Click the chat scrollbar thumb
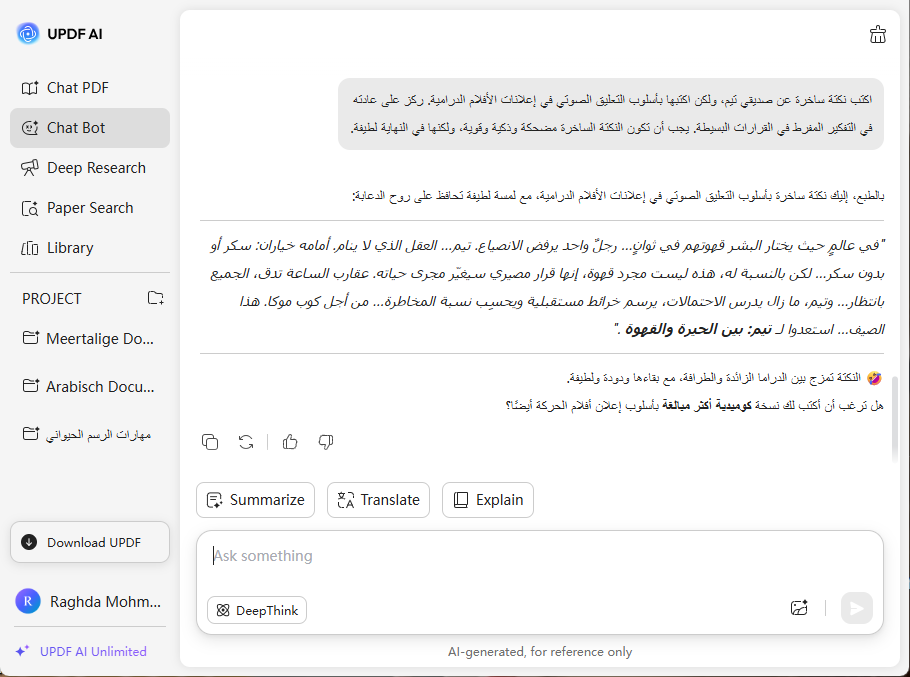 coord(894,419)
